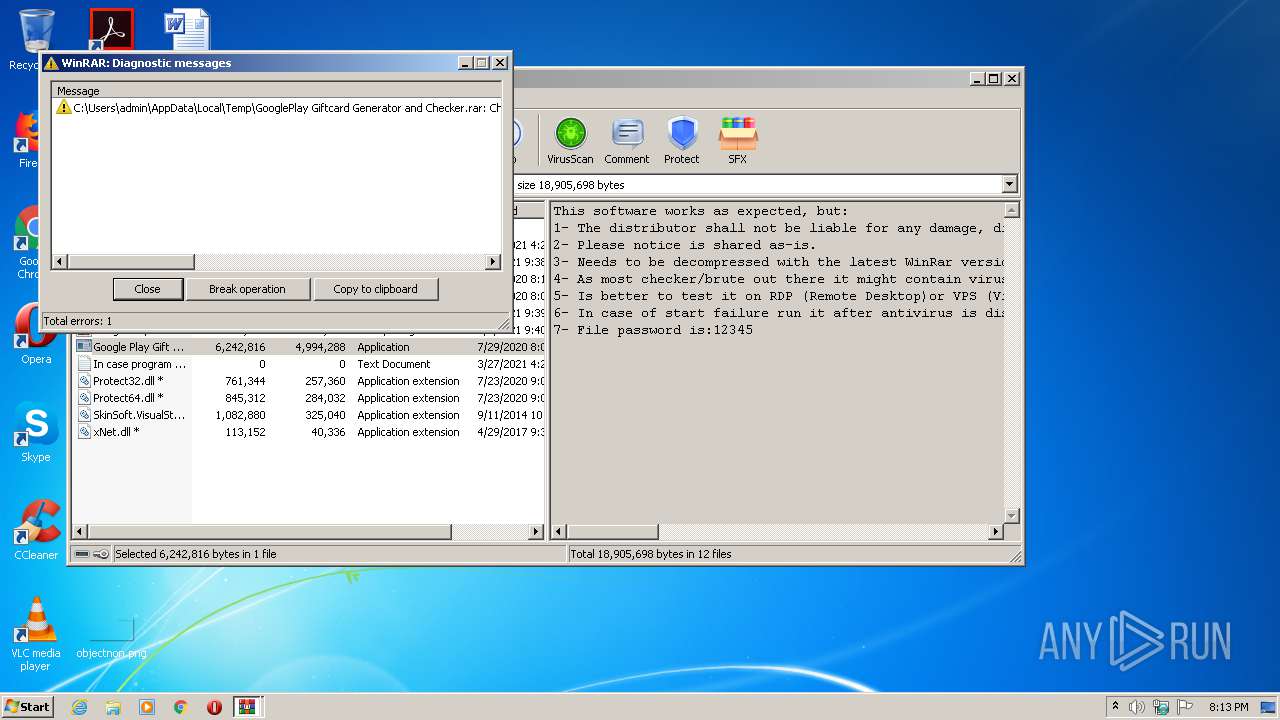
Task: Open Adobe Acrobat desktop shortcut
Action: pos(111,29)
